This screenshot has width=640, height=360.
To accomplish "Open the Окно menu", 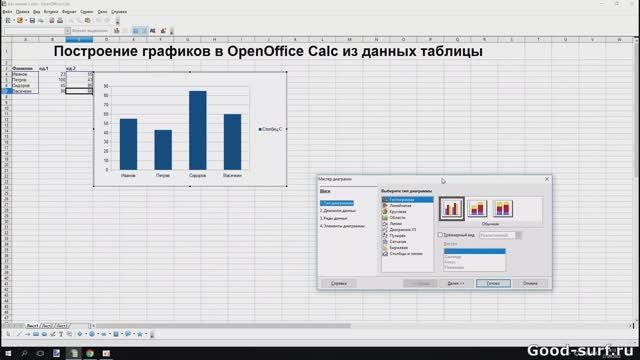I will coord(102,12).
